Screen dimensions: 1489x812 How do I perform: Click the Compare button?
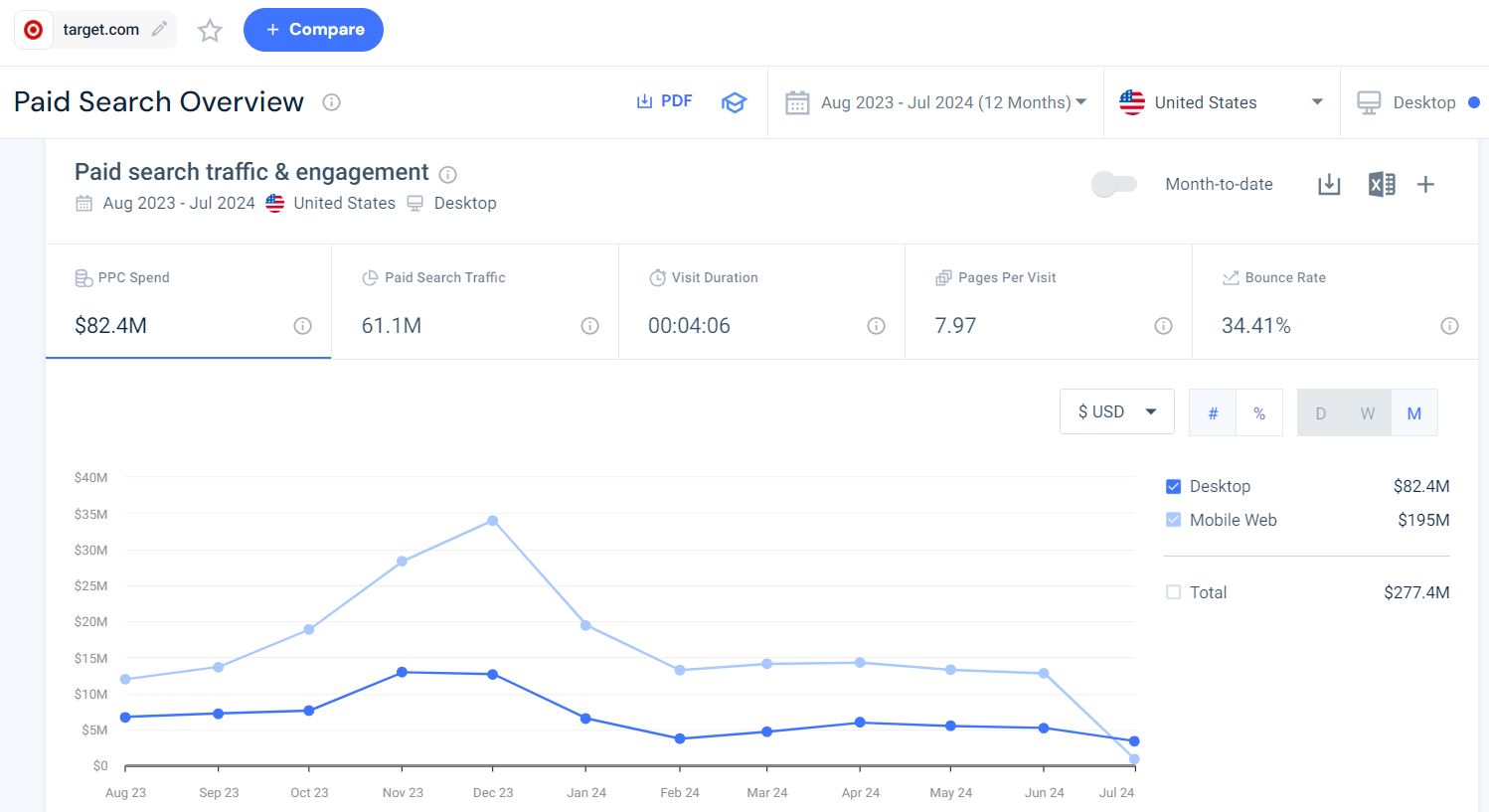click(x=313, y=30)
